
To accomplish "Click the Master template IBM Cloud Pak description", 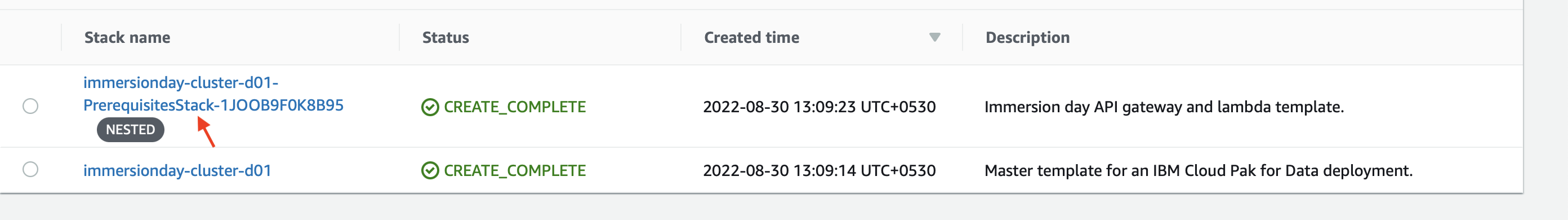I will 1199,170.
